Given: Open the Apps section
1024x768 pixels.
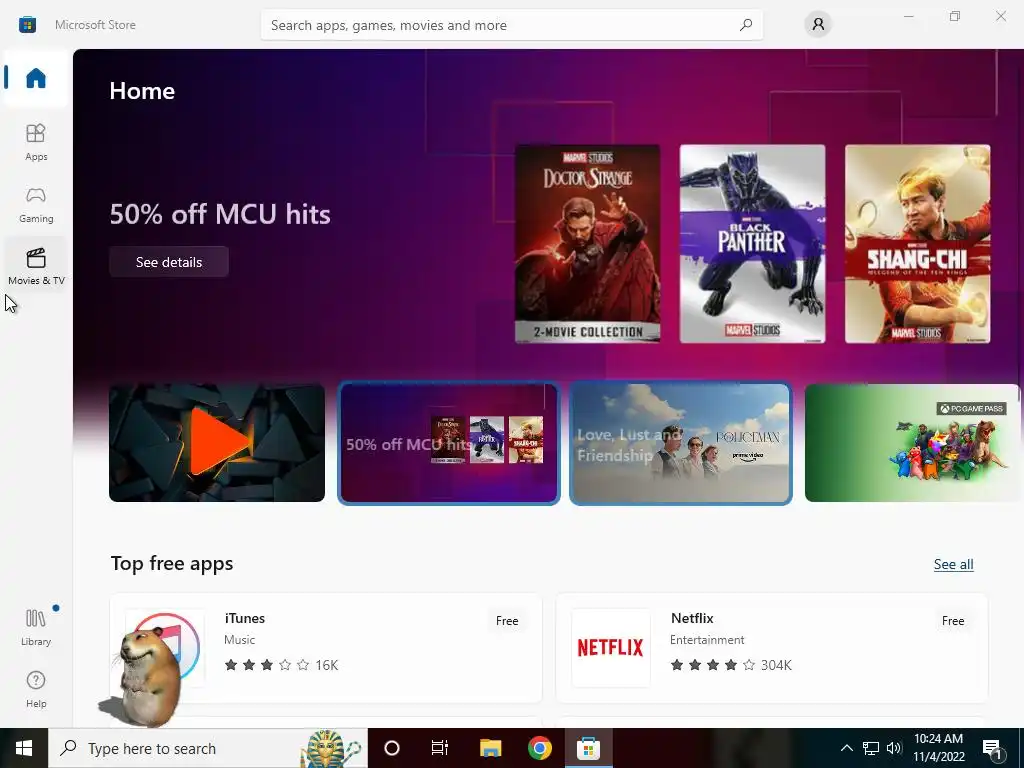Looking at the screenshot, I should pos(36,142).
